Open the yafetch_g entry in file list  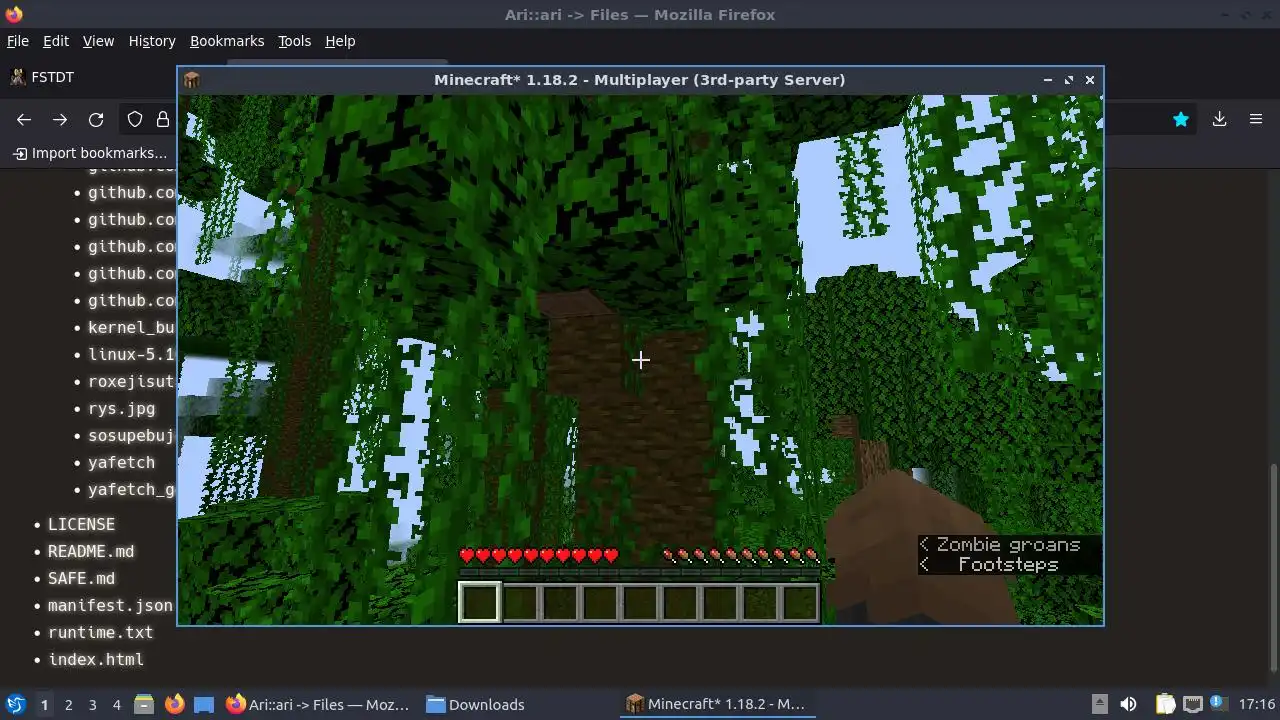coord(132,489)
